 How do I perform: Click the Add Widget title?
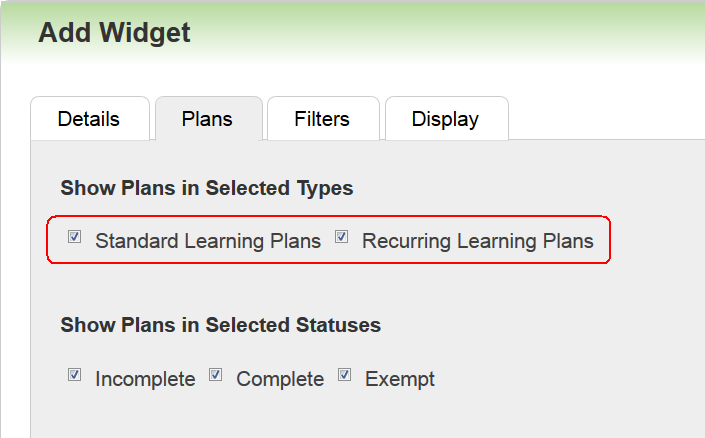(x=114, y=33)
